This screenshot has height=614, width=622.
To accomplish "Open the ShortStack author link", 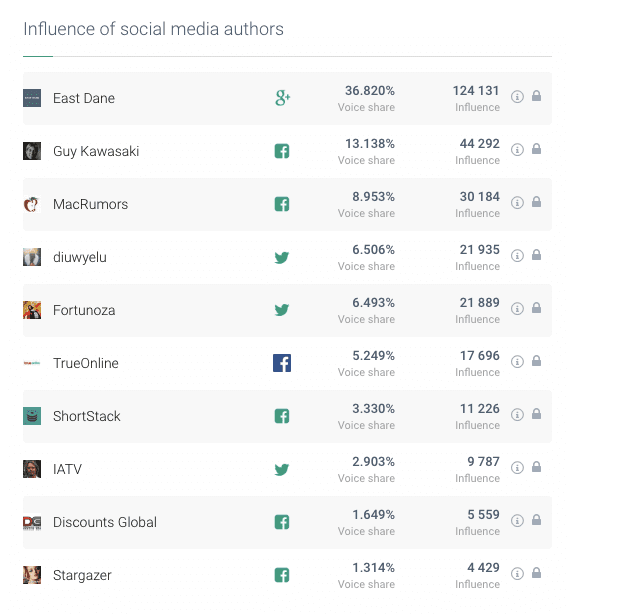I will [x=87, y=416].
